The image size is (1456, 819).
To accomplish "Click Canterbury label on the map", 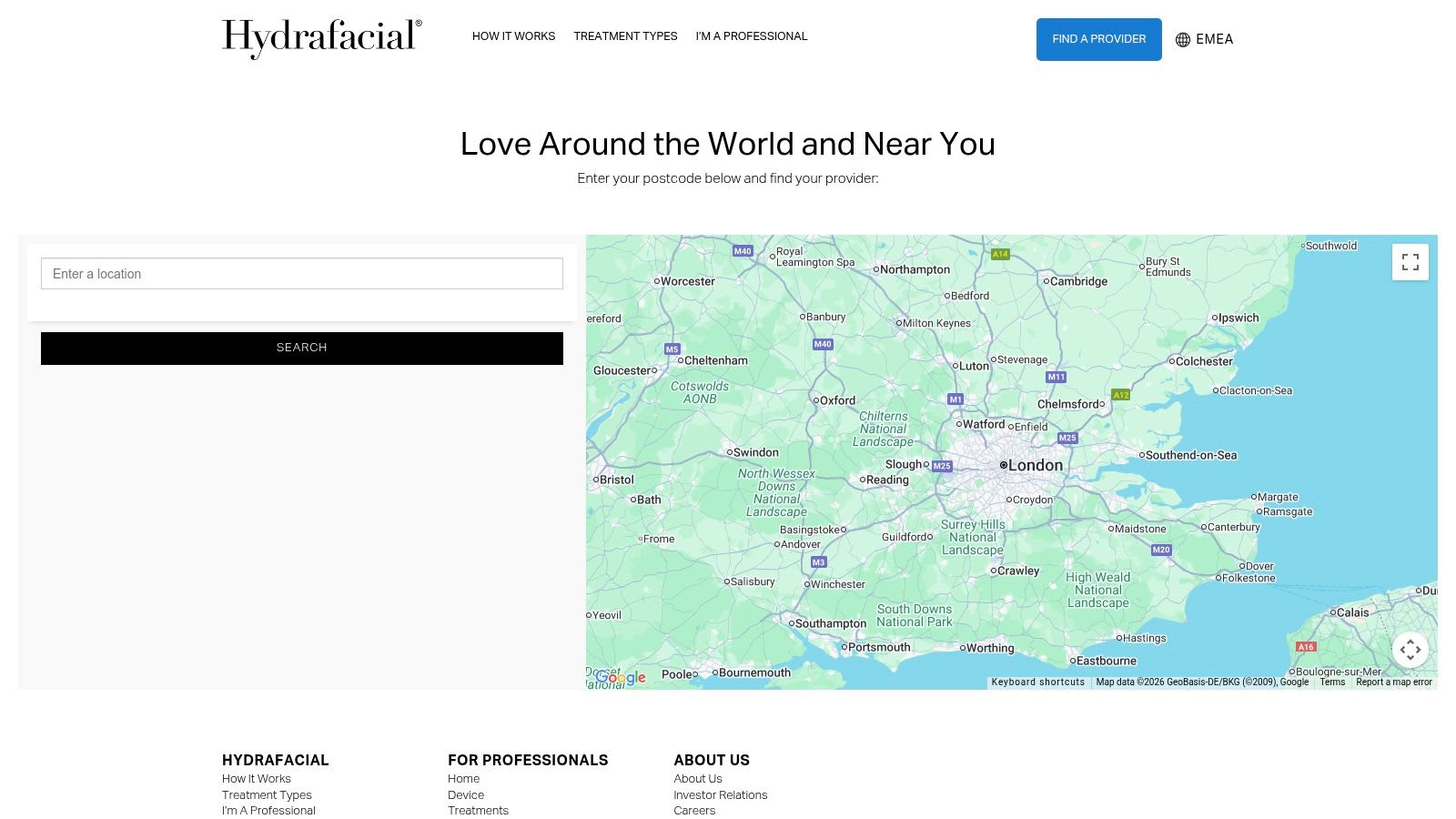I will [1233, 528].
